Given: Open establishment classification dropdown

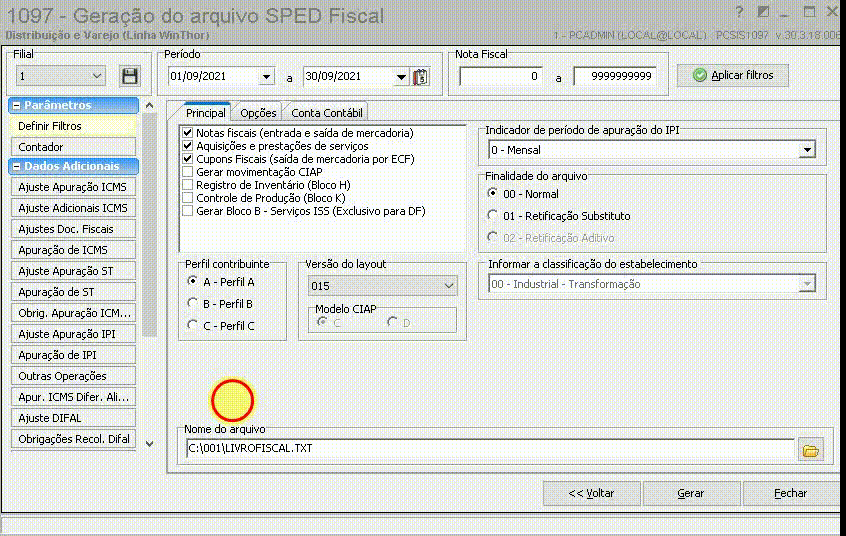Looking at the screenshot, I should pos(807,284).
